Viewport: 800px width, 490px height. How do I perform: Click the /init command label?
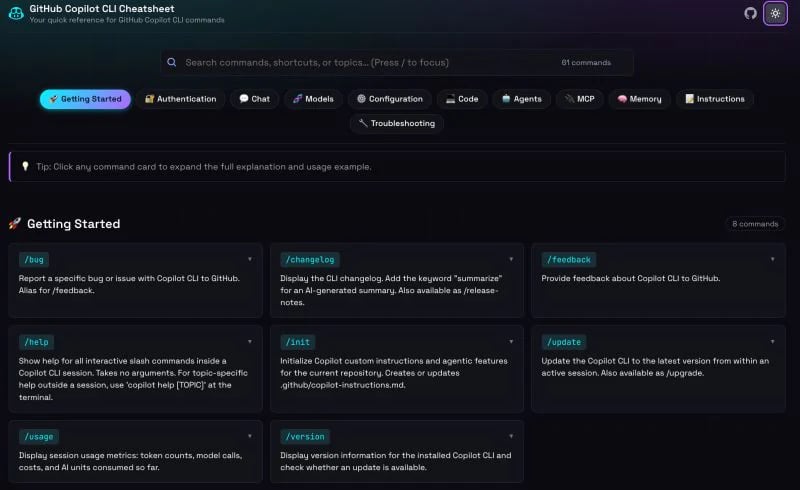coord(298,342)
